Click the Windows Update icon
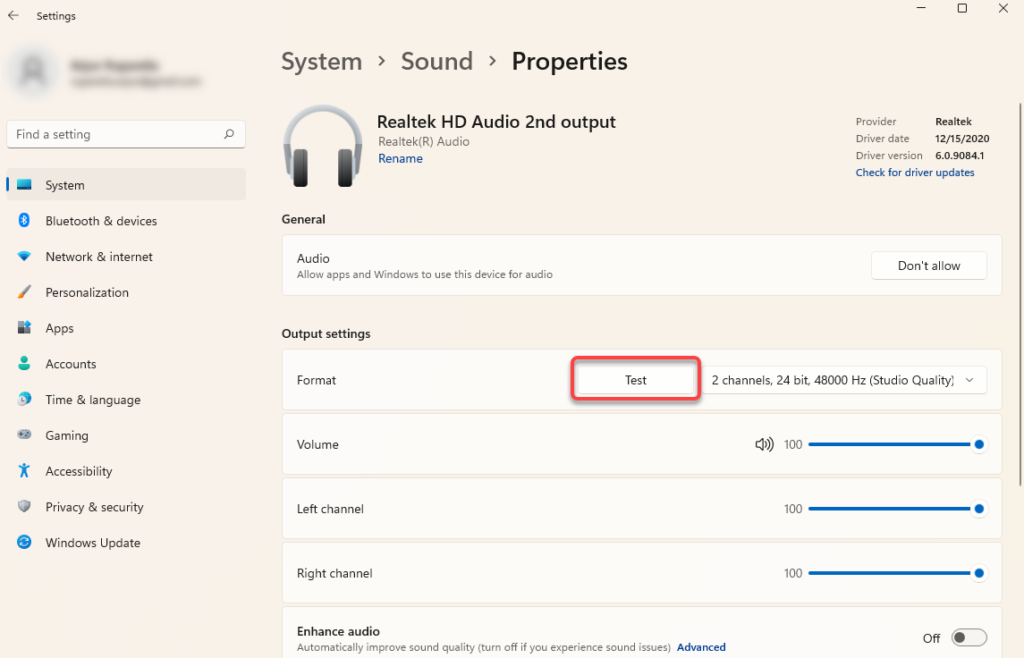Screen dimensions: 1024x658 click(24, 543)
